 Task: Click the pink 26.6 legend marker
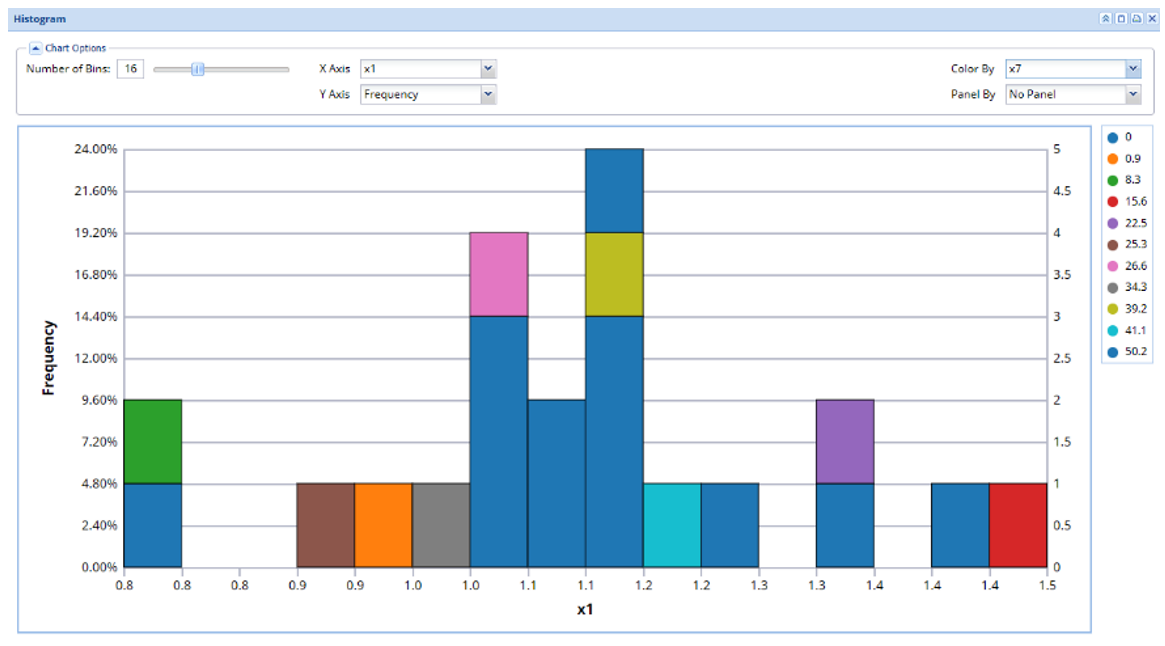(x=1112, y=266)
